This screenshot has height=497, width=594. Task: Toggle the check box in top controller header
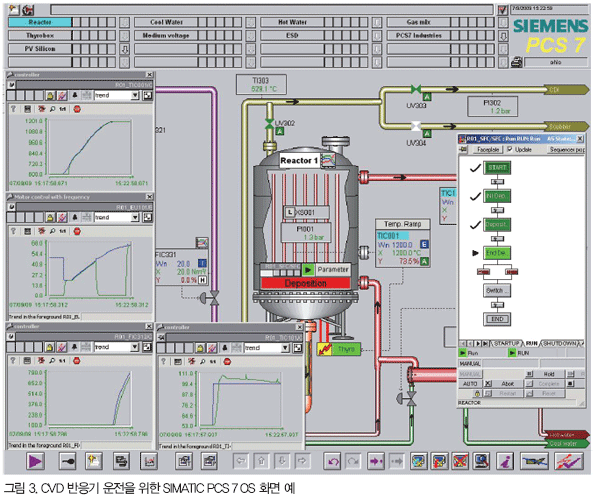tap(11, 85)
